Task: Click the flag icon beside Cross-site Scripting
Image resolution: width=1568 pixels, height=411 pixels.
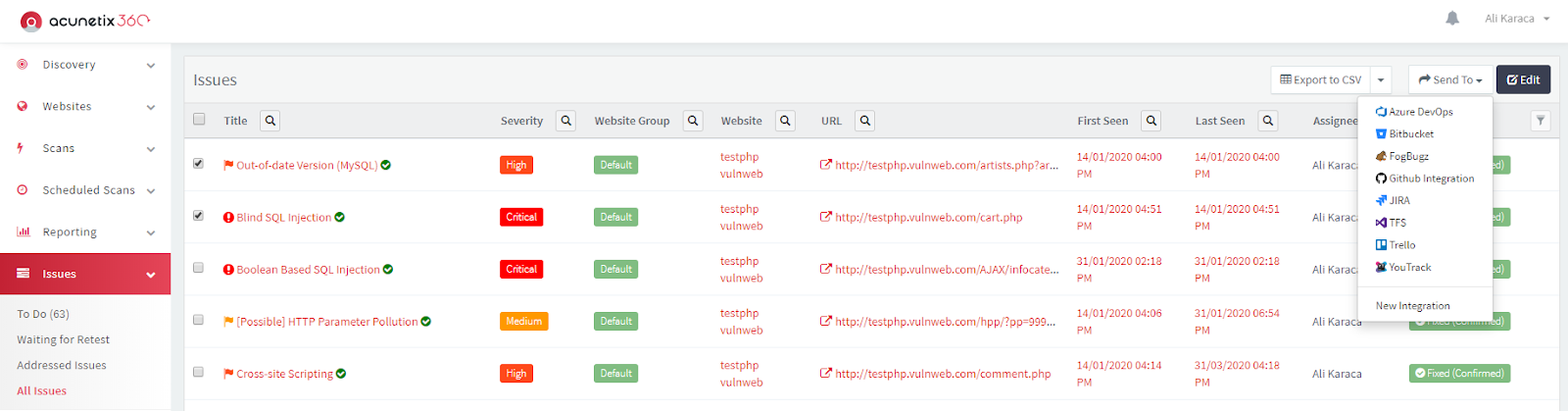Action: click(228, 374)
